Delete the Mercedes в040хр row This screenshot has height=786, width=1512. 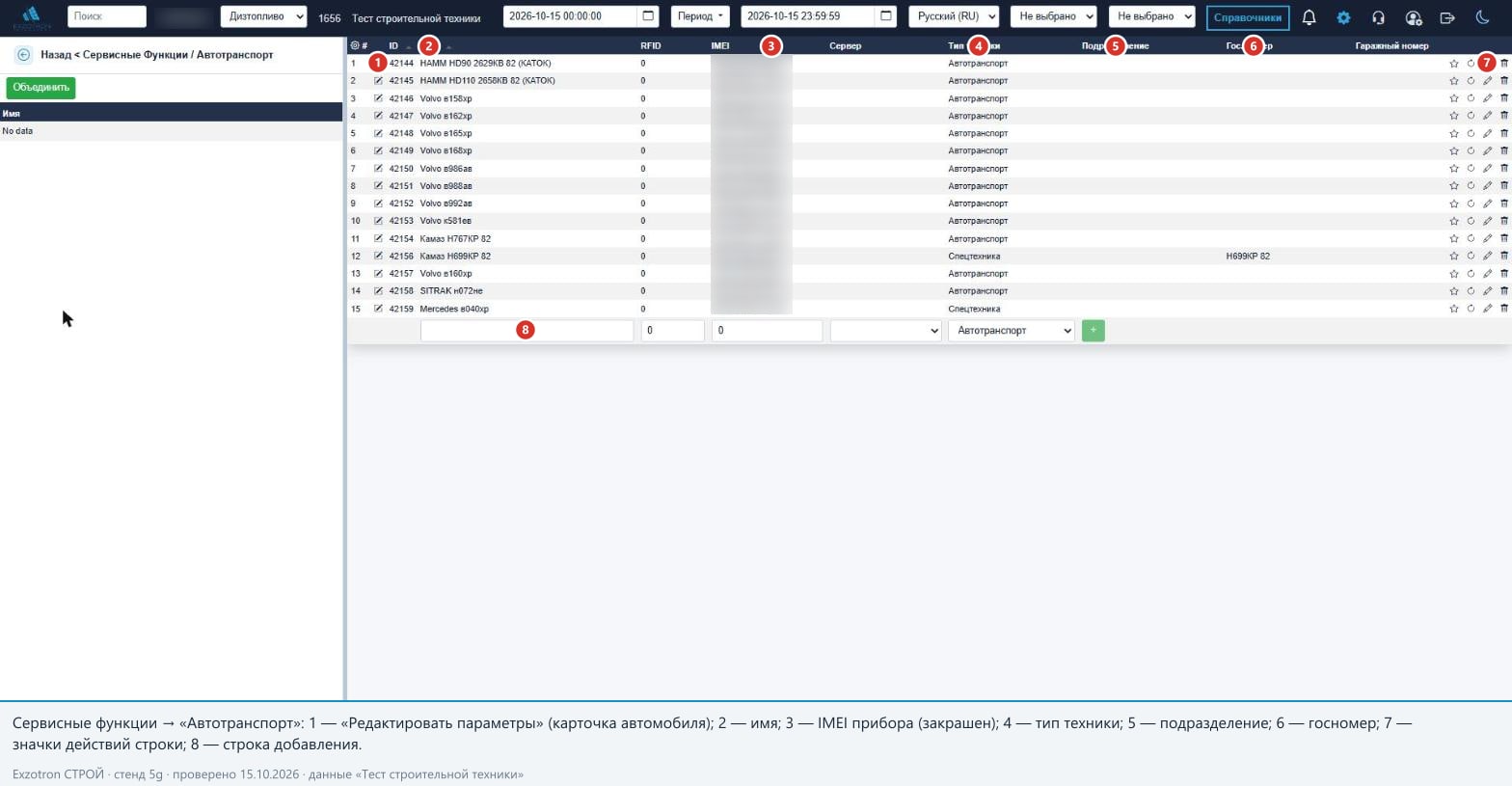point(1503,309)
